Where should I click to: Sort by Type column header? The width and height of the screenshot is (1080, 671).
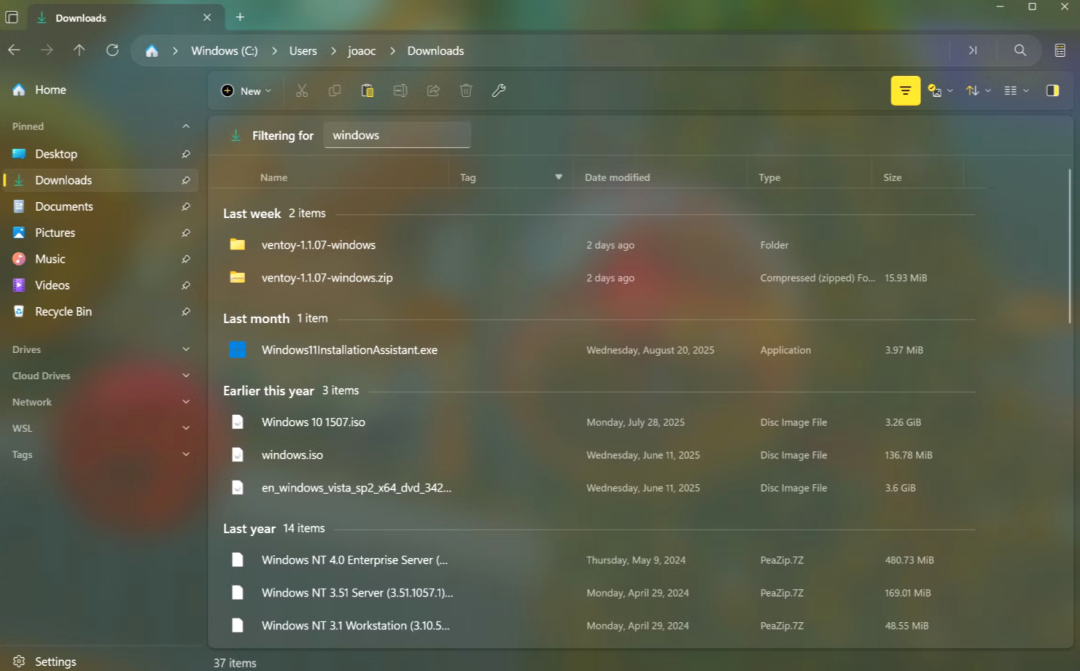769,177
